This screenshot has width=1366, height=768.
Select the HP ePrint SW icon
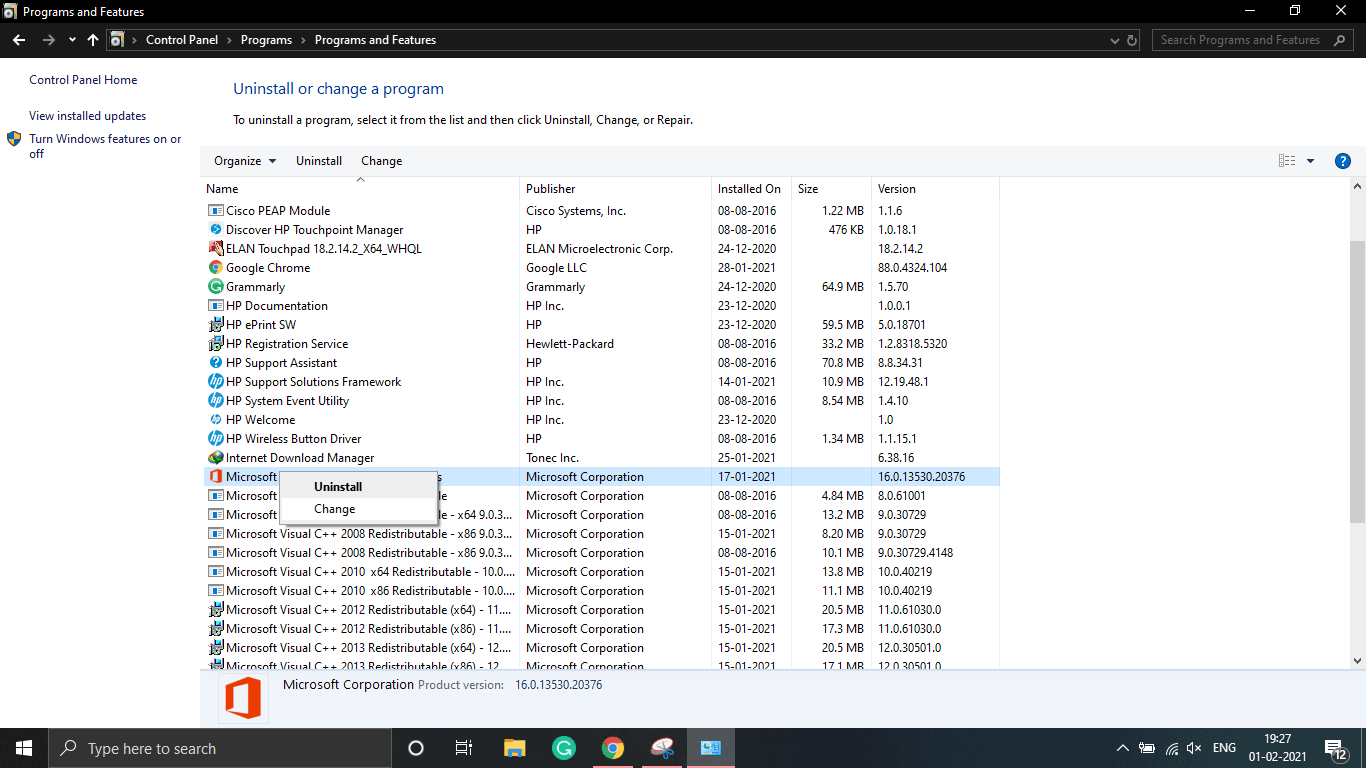click(215, 325)
